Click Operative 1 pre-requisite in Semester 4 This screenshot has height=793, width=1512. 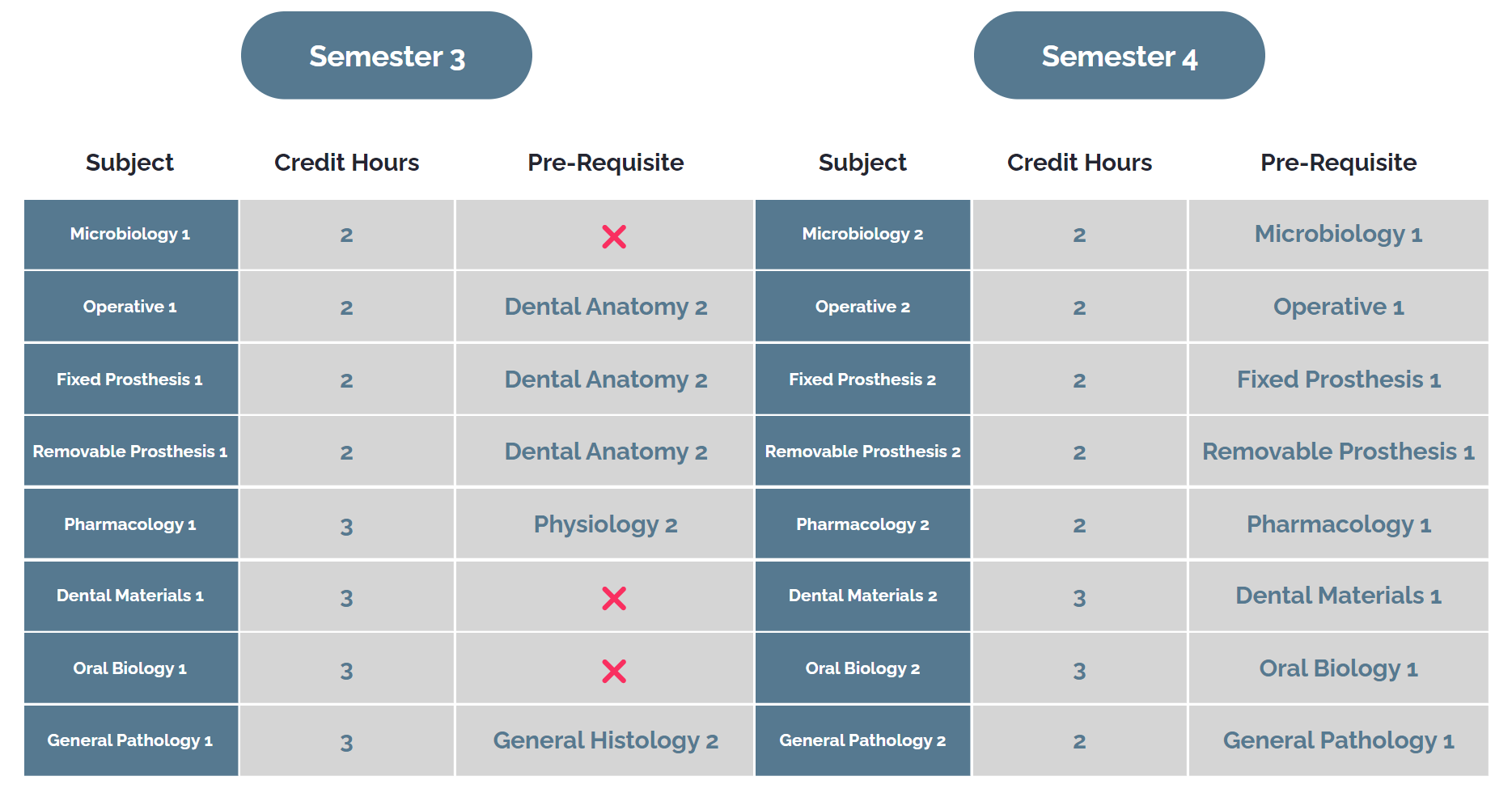(1338, 307)
